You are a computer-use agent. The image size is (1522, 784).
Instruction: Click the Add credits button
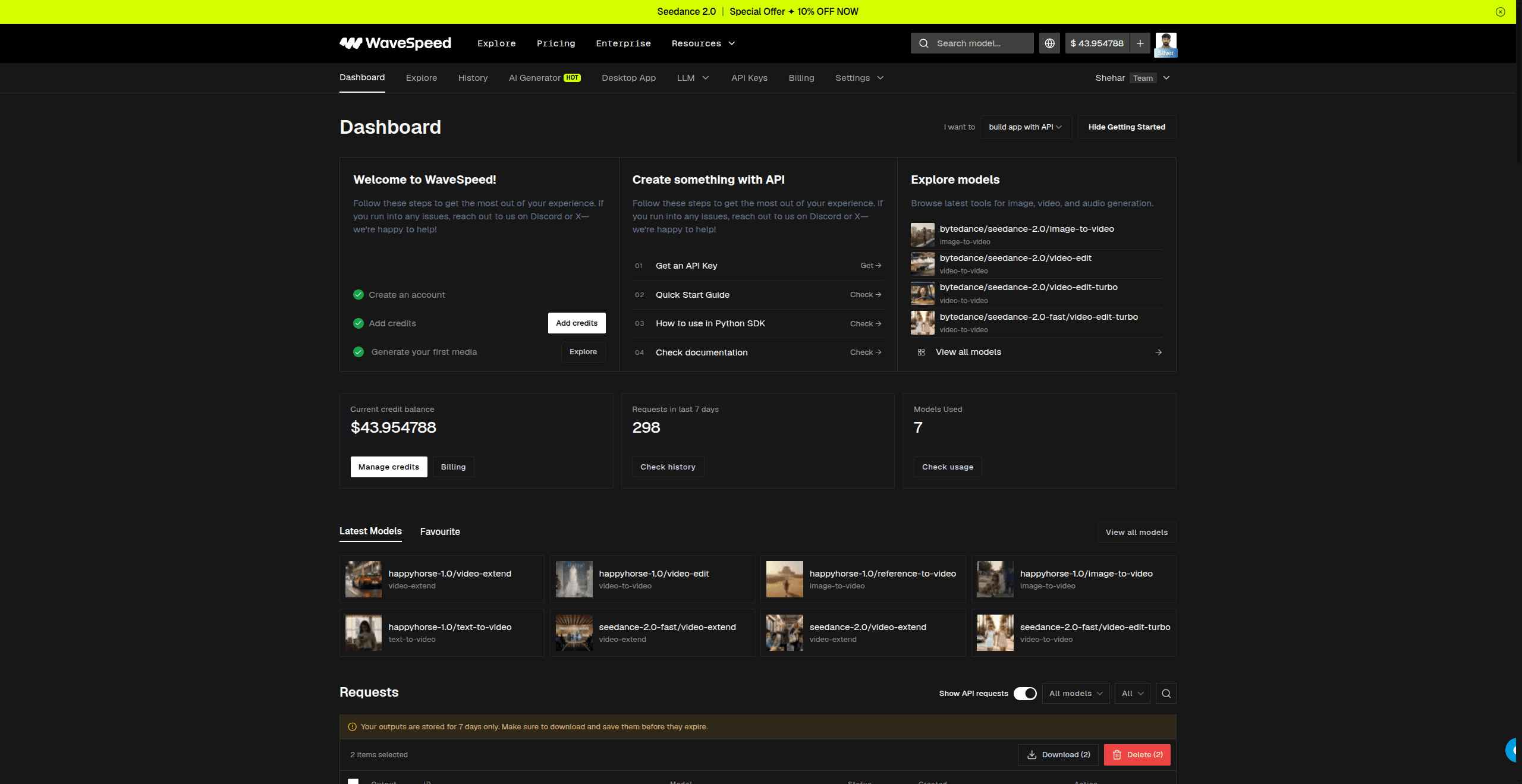[577, 323]
